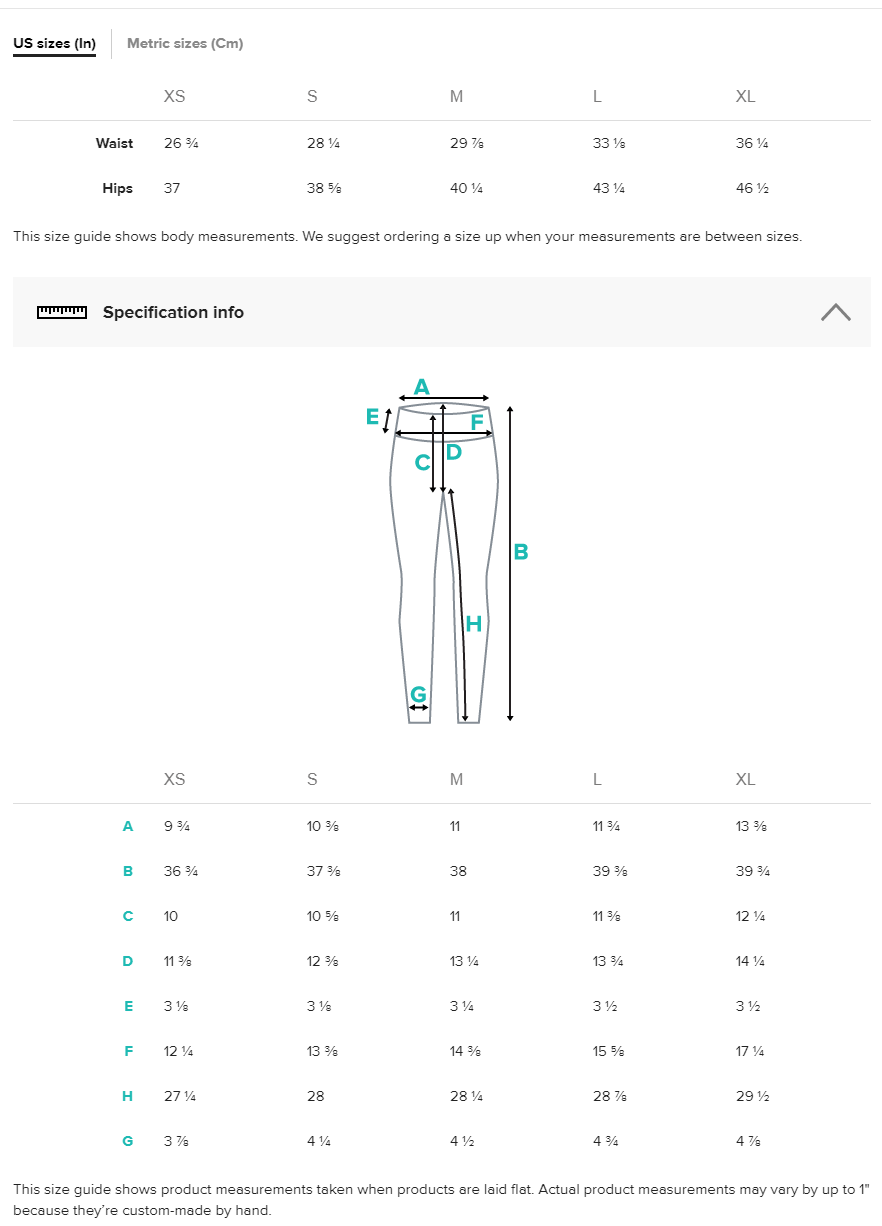Image resolution: width=882 pixels, height=1226 pixels.
Task: Click M column header in body measurements table
Action: (456, 96)
